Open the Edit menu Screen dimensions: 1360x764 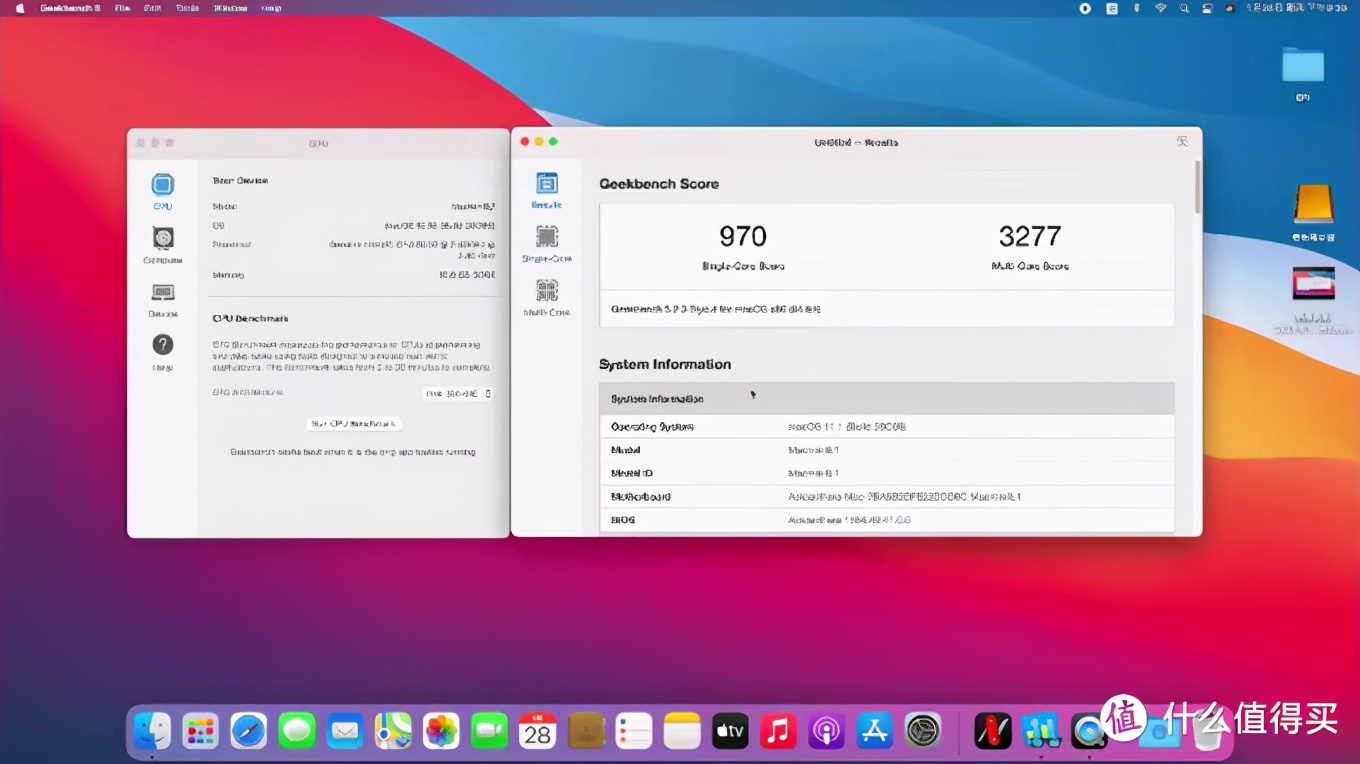153,8
